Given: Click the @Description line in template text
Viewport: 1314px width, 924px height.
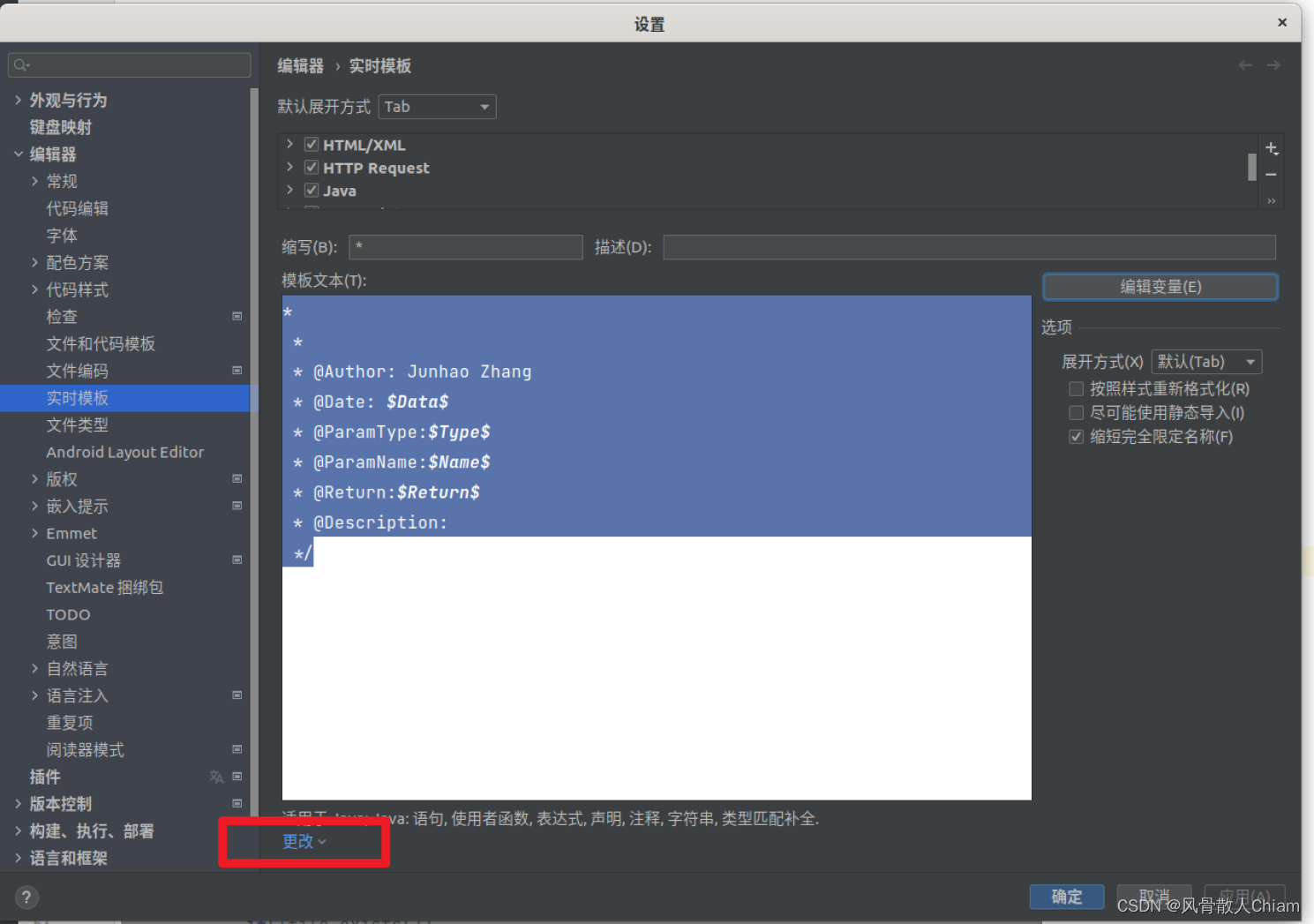Looking at the screenshot, I should (x=380, y=522).
